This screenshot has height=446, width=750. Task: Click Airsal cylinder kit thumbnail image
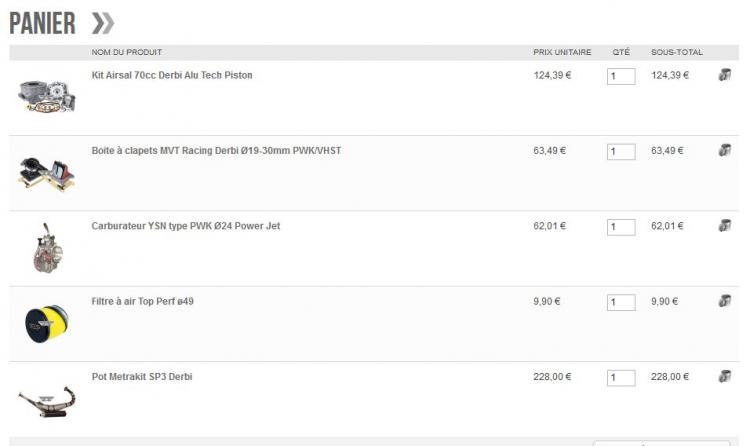coord(47,97)
